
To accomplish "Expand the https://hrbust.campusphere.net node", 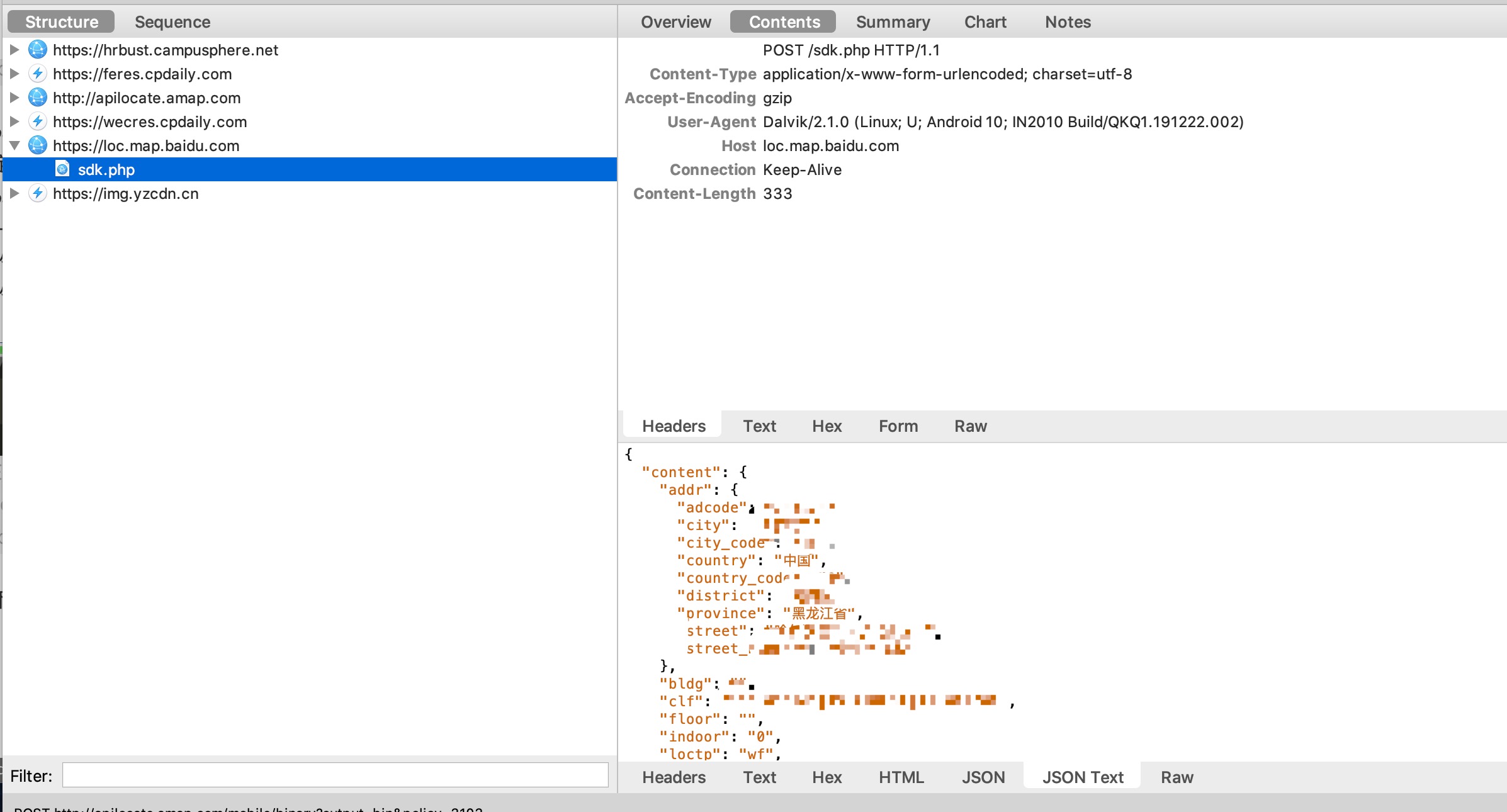I will click(16, 48).
